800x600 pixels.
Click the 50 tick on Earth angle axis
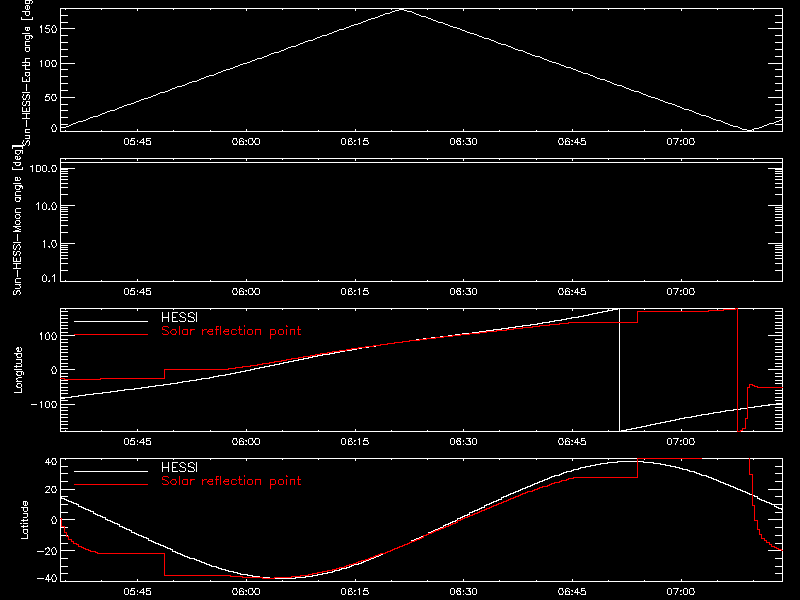[51, 97]
